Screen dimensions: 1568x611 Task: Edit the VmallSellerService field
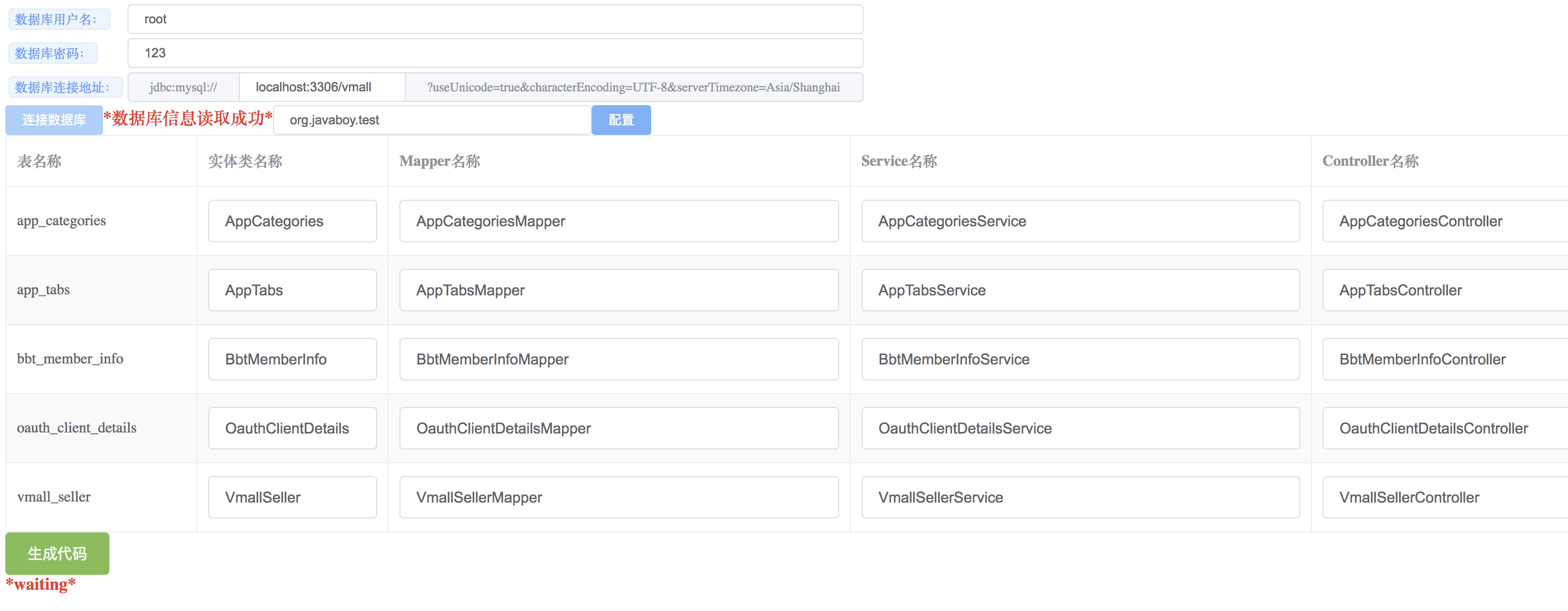pos(1080,497)
